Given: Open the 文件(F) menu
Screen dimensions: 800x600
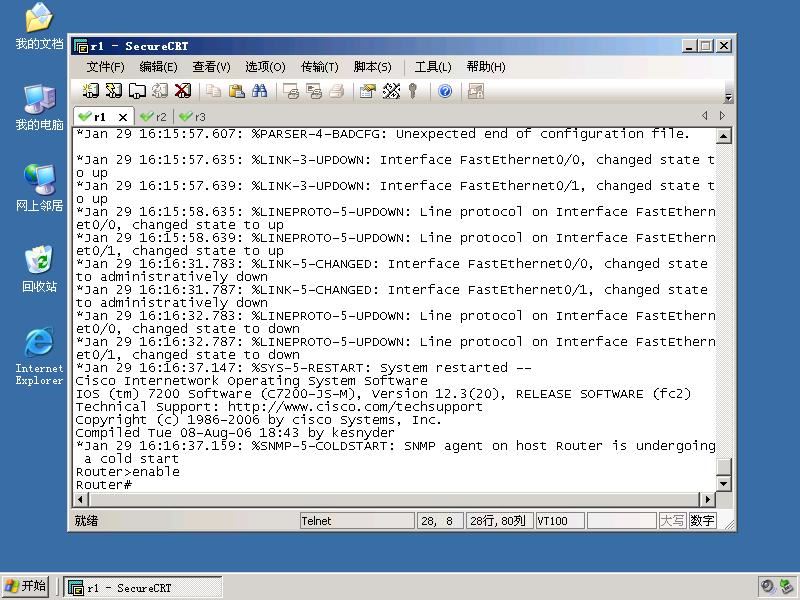Looking at the screenshot, I should pyautogui.click(x=106, y=67).
